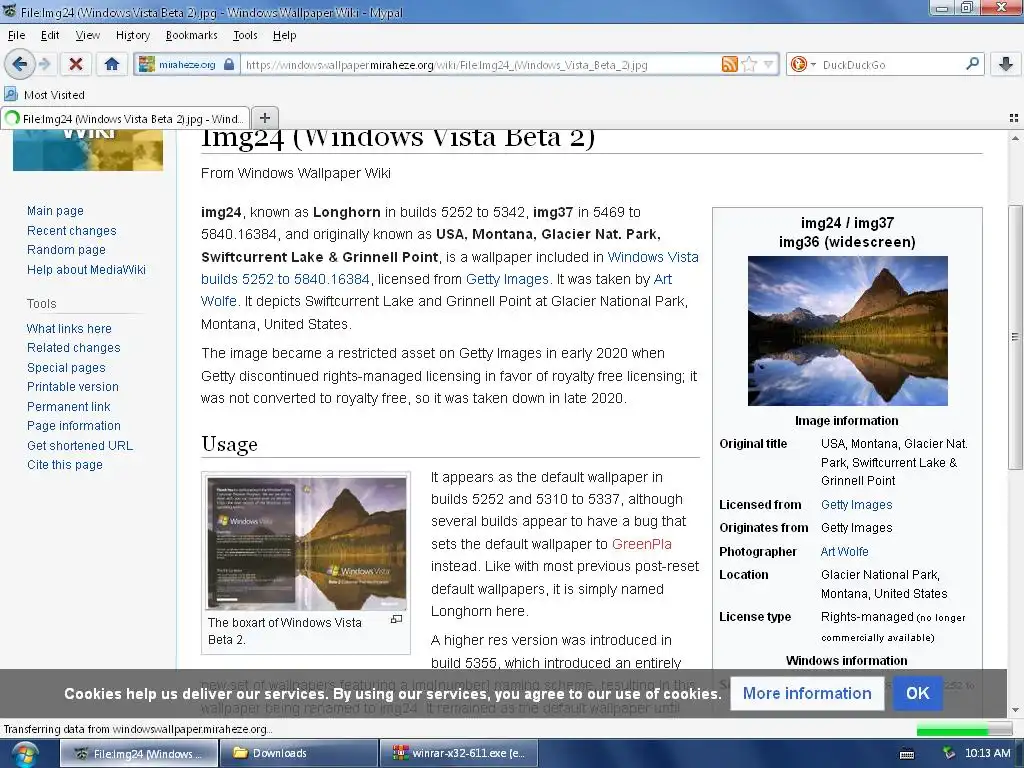Open Related changes link
Screen dimensions: 1024x768
74,347
